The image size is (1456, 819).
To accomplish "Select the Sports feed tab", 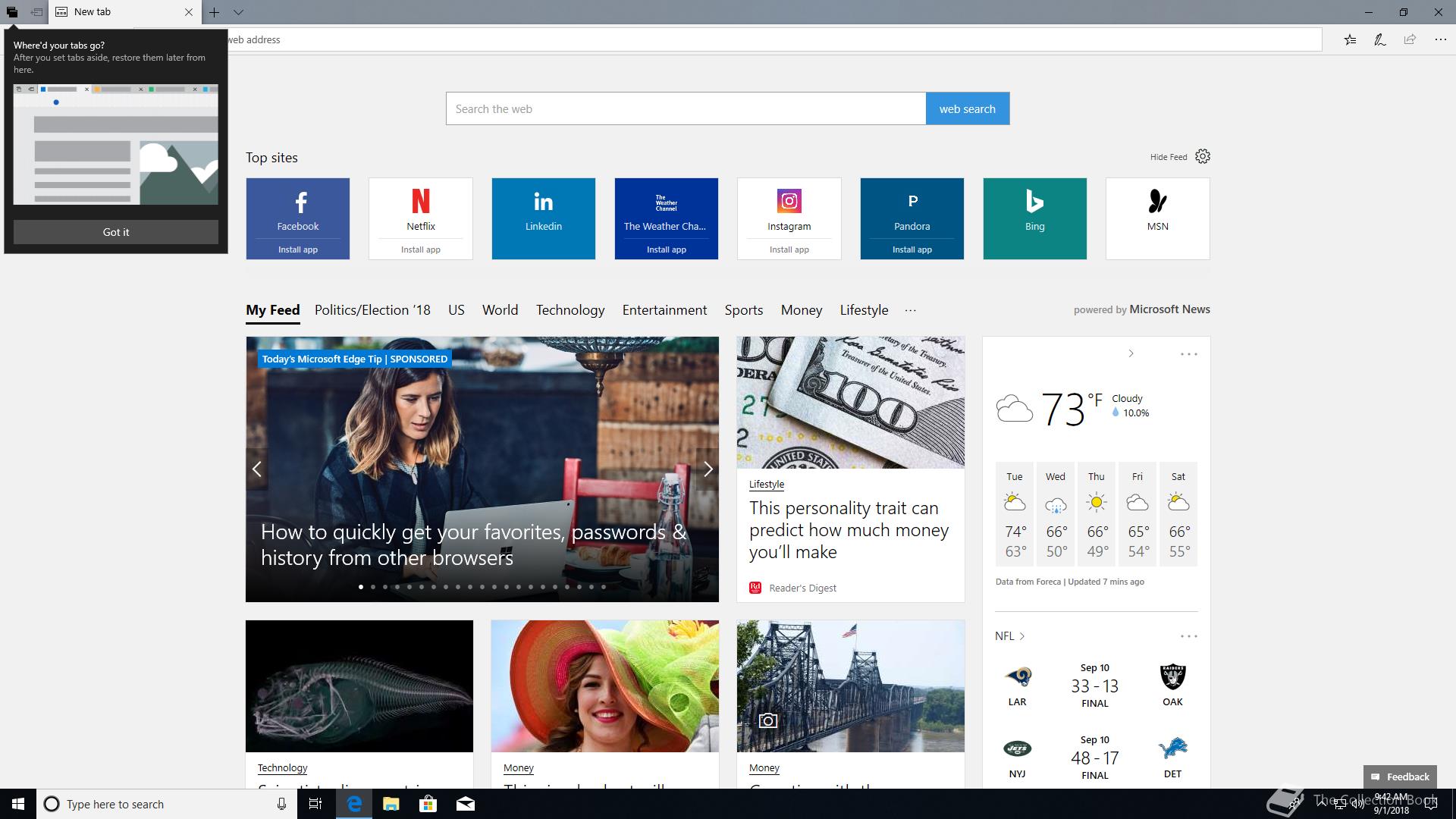I will [744, 310].
